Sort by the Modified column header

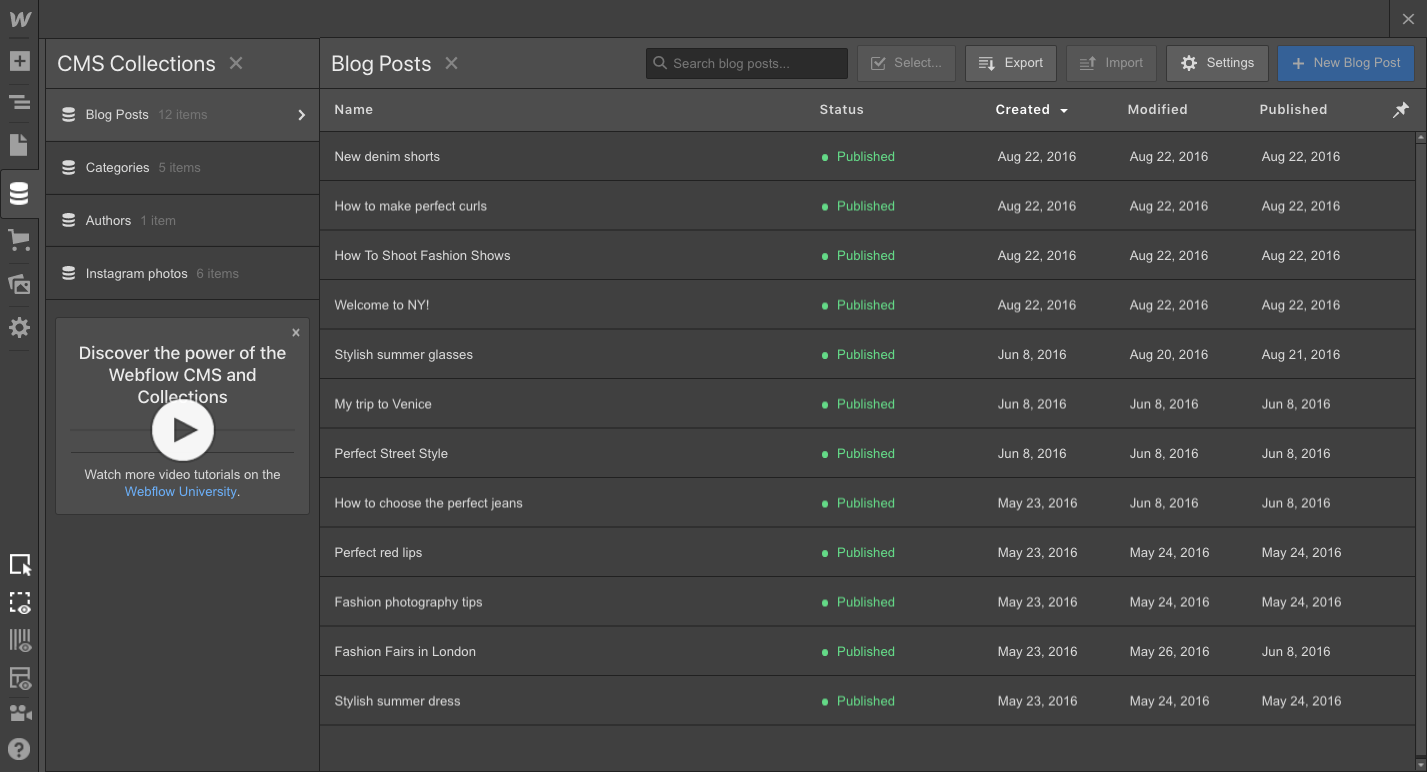(x=1157, y=110)
